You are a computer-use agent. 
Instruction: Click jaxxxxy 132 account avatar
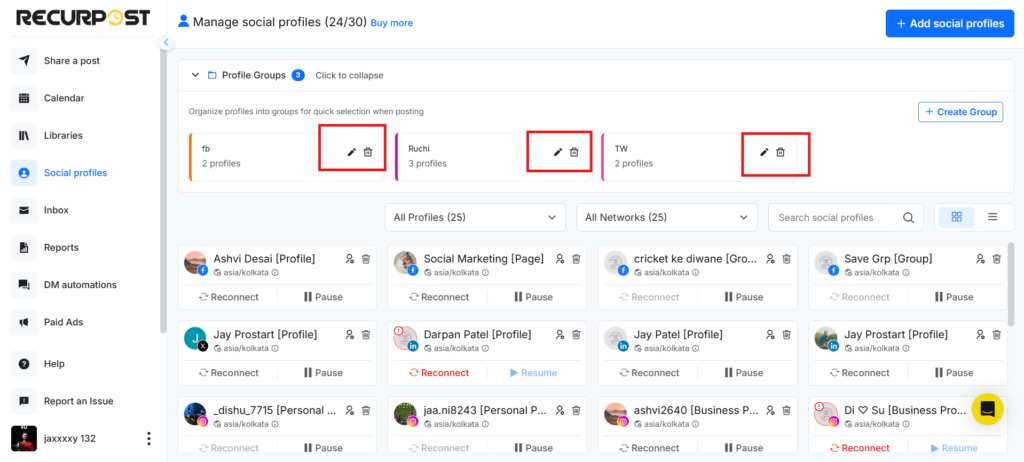click(24, 438)
